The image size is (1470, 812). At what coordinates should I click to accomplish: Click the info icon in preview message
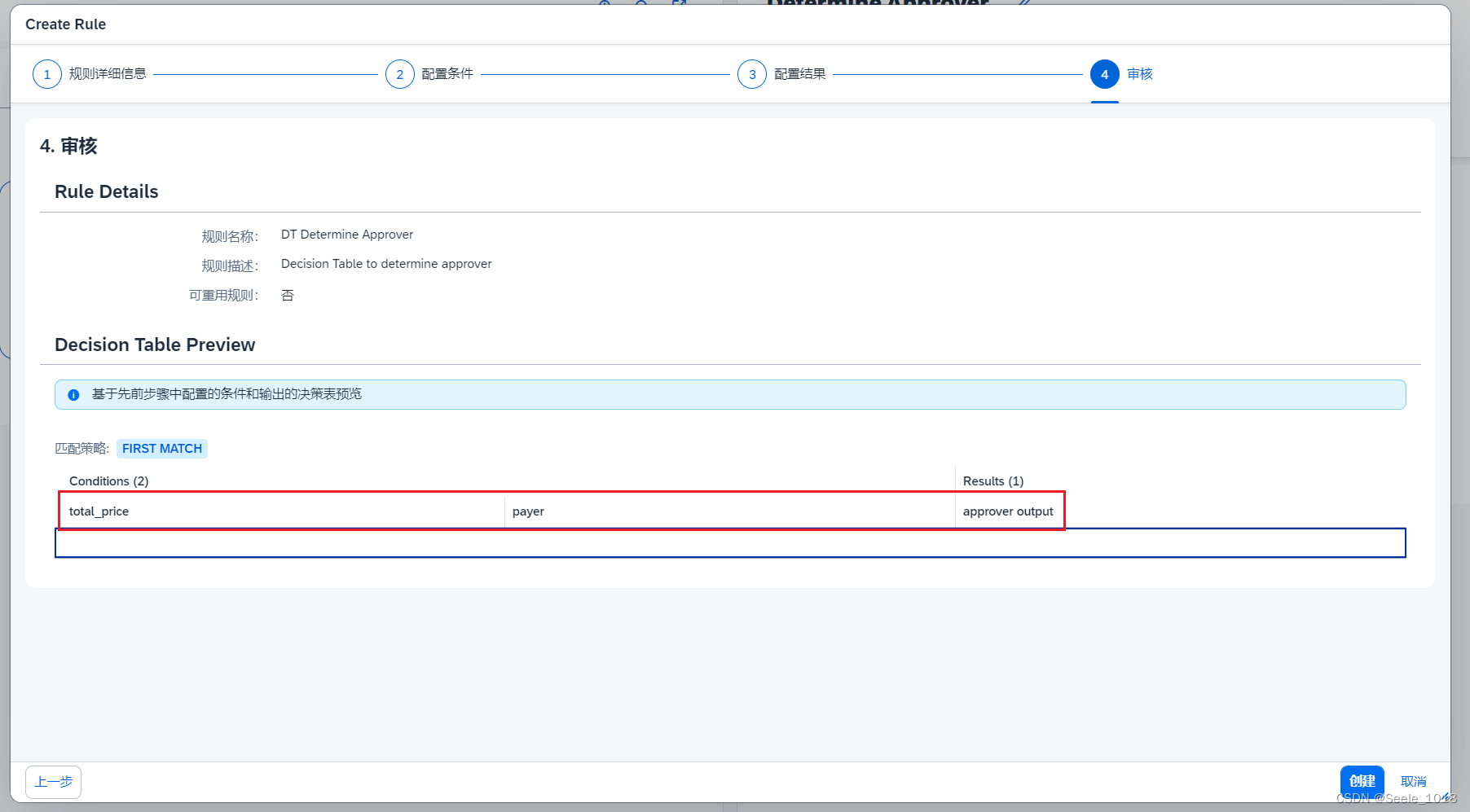point(73,395)
